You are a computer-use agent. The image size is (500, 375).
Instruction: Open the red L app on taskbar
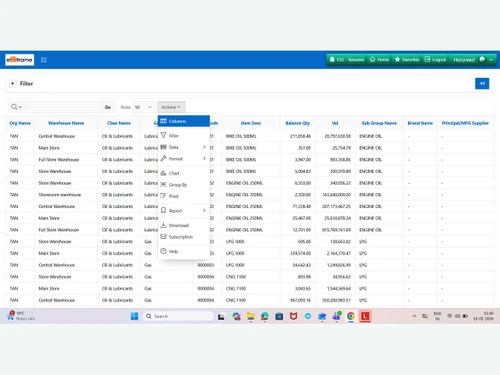365,316
